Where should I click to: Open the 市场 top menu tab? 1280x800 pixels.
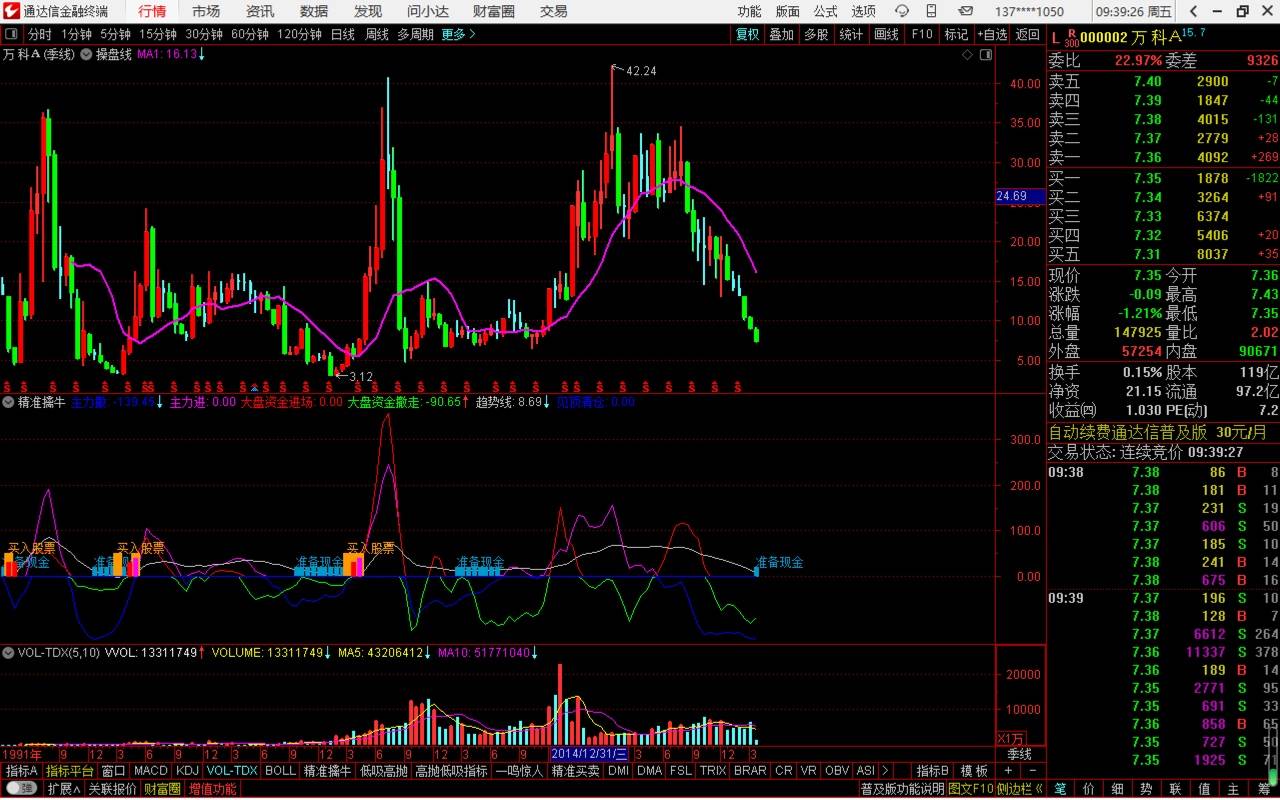(x=206, y=11)
